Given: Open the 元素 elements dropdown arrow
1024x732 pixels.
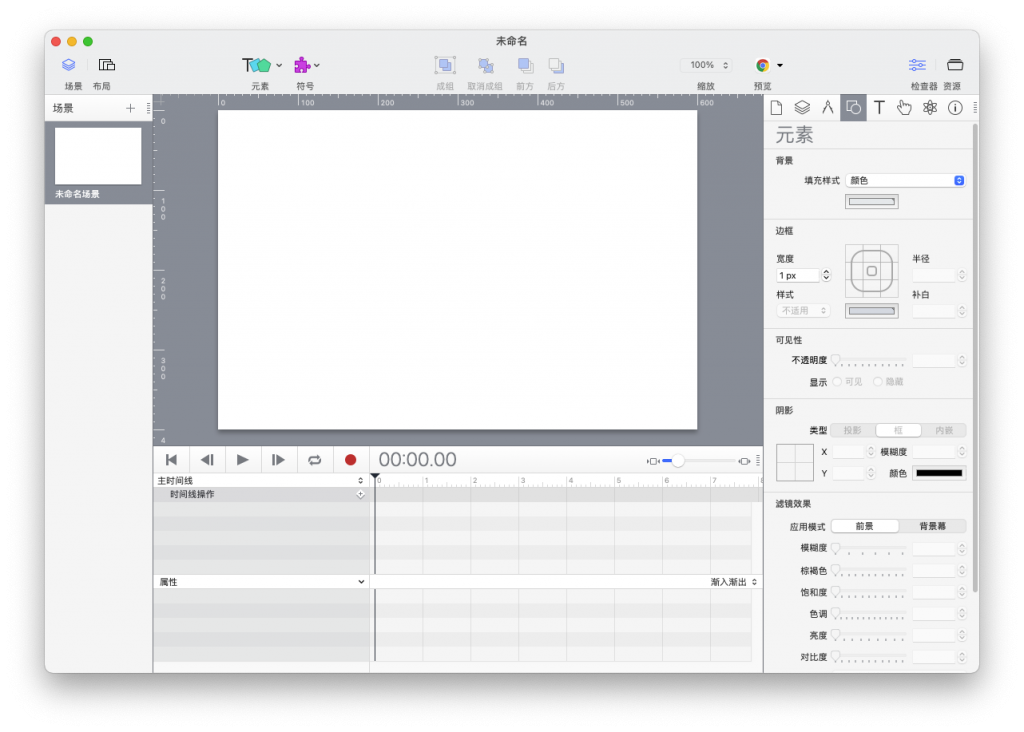Looking at the screenshot, I should [279, 65].
